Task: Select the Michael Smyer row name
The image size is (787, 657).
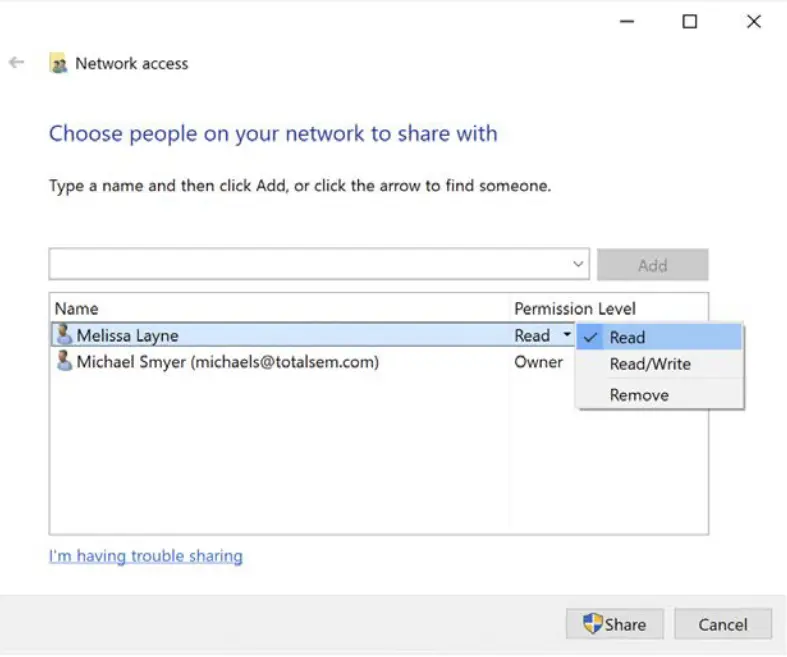Action: (228, 362)
